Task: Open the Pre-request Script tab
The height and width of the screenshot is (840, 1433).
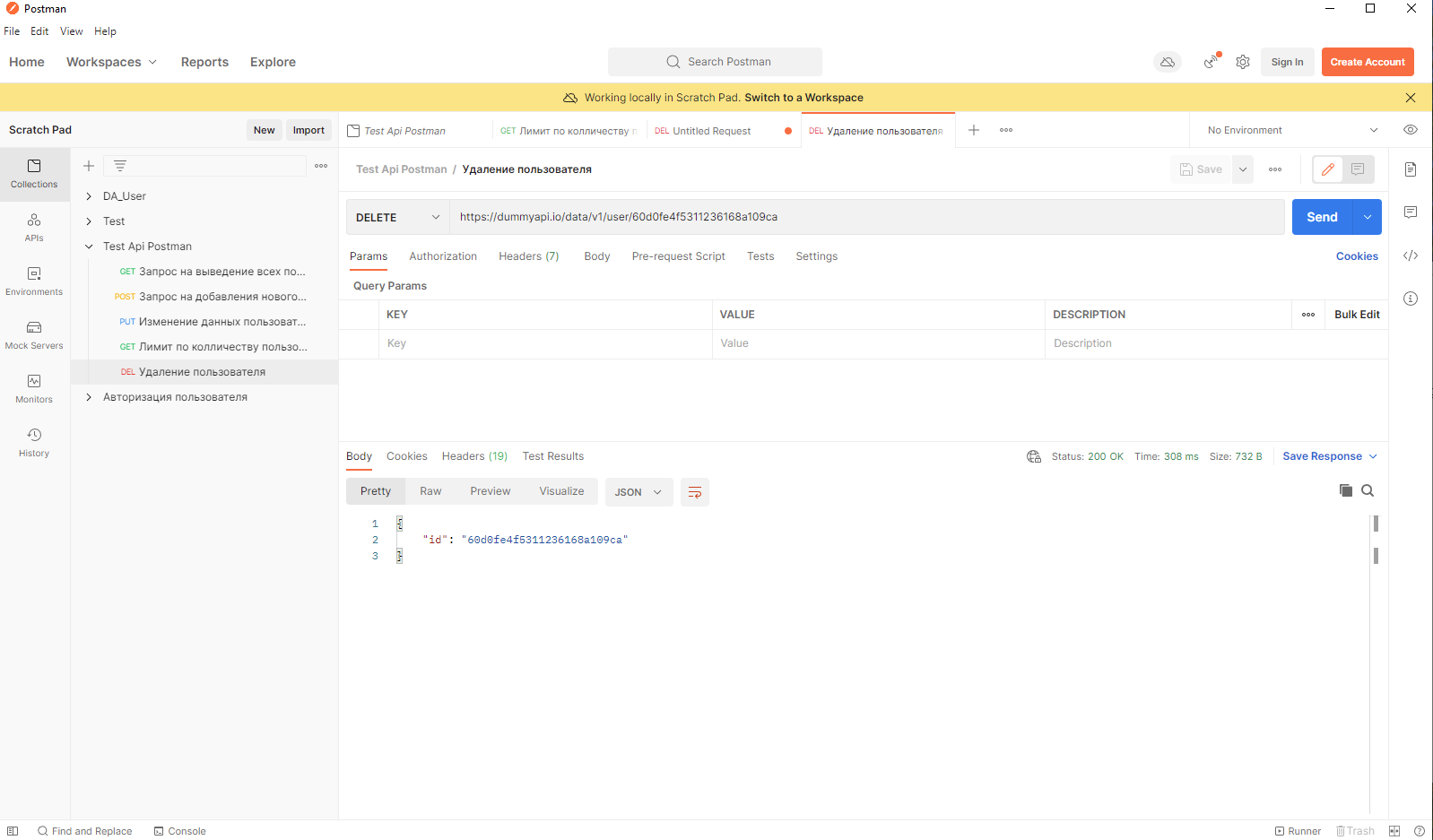Action: coord(678,256)
